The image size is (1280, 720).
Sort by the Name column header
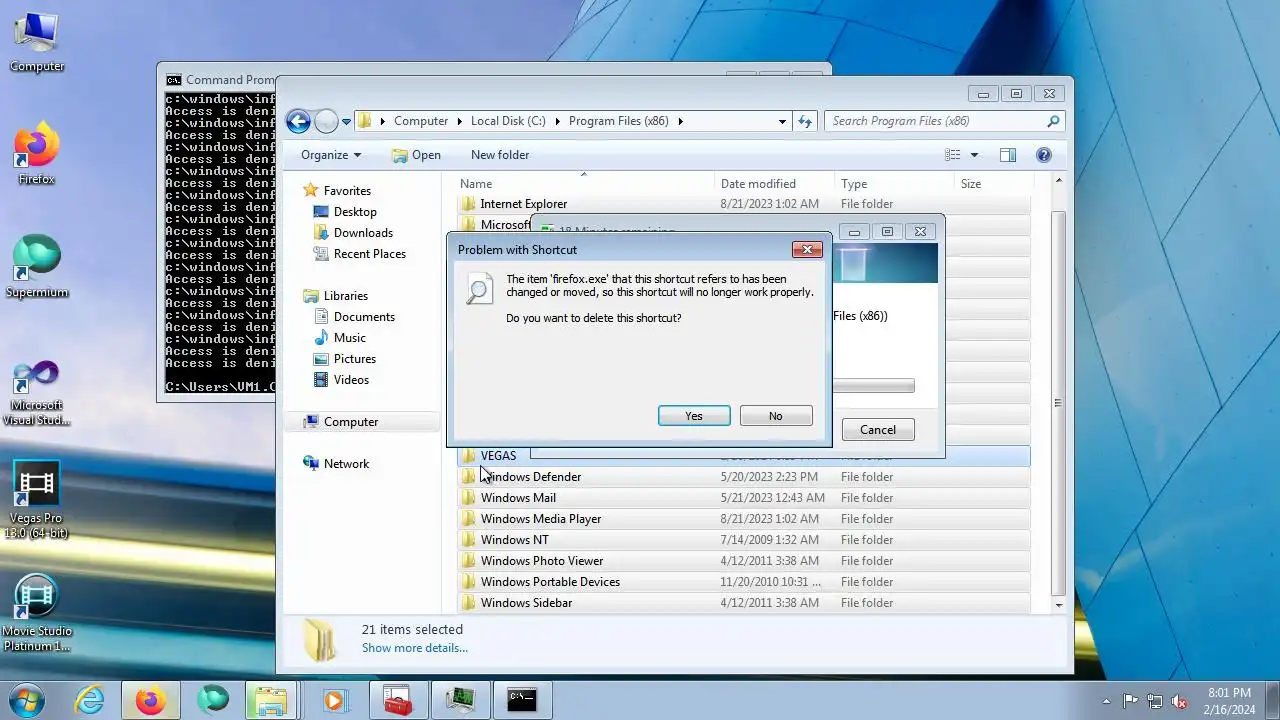(x=585, y=184)
